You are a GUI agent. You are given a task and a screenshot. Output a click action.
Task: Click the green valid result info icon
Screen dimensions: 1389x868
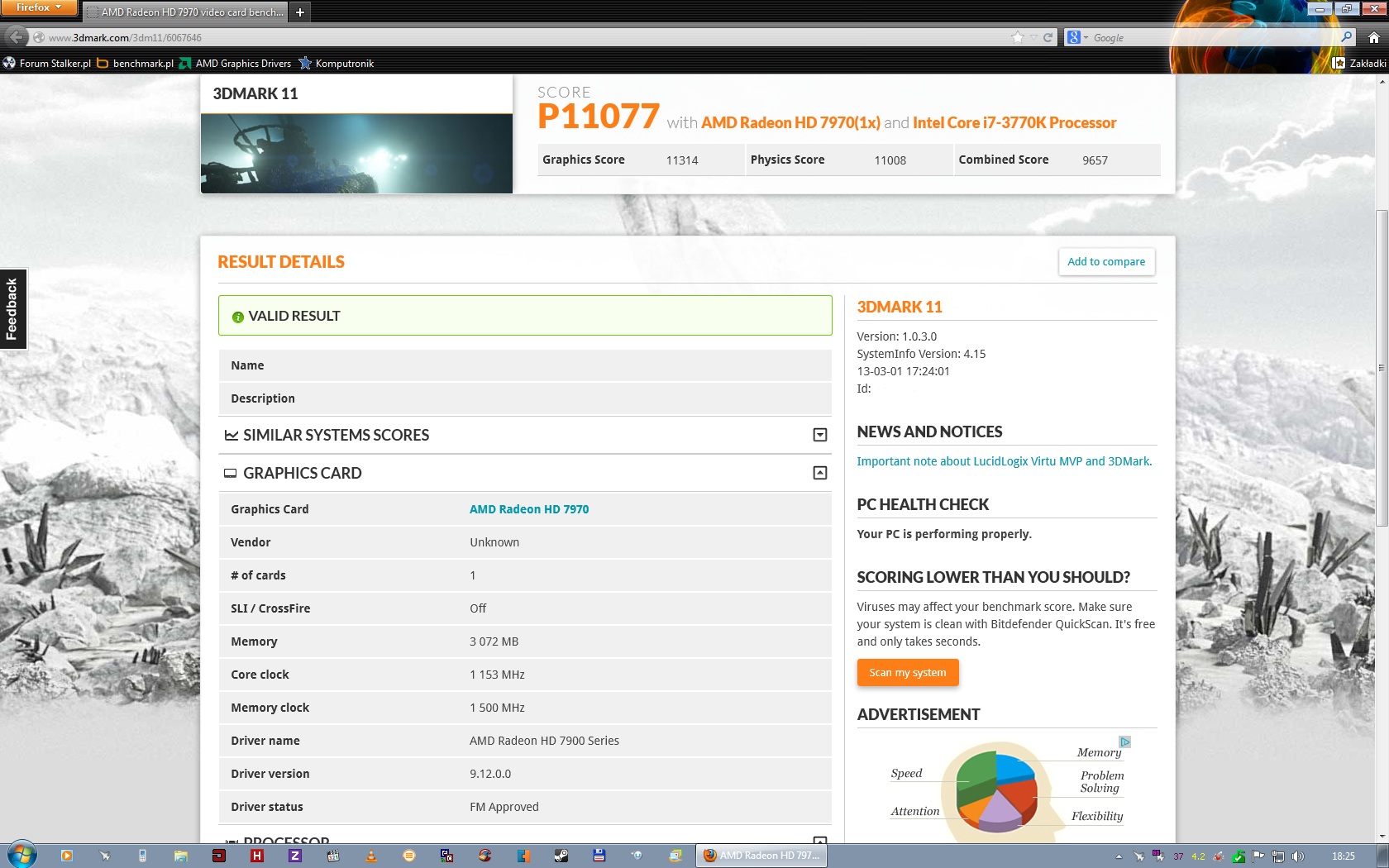[238, 317]
